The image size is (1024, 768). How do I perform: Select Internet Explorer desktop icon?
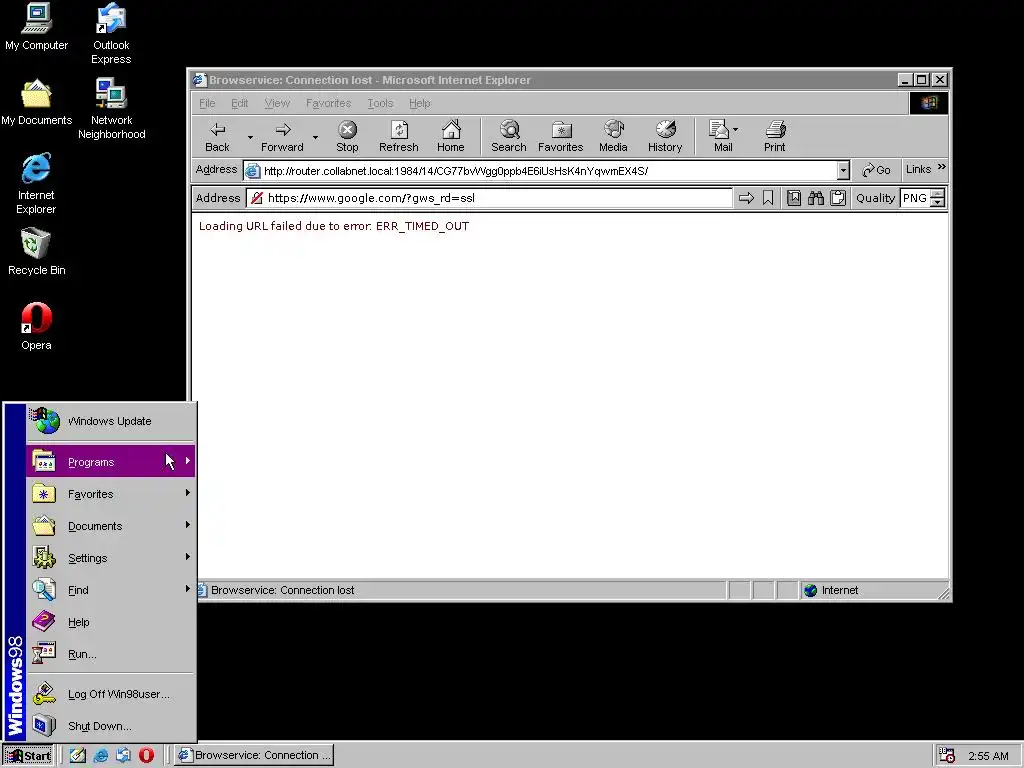tap(36, 184)
